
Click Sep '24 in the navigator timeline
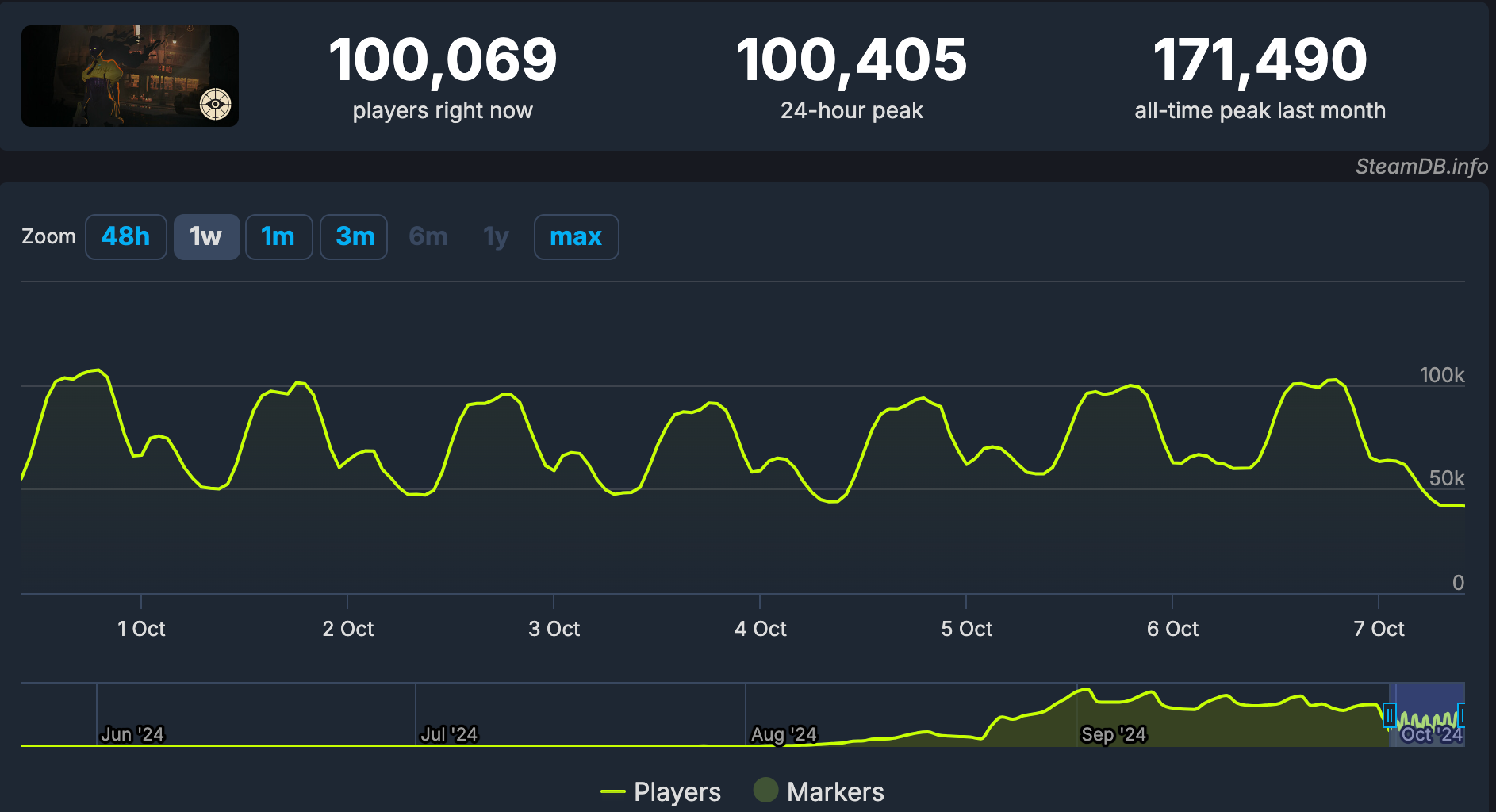[x=1113, y=734]
